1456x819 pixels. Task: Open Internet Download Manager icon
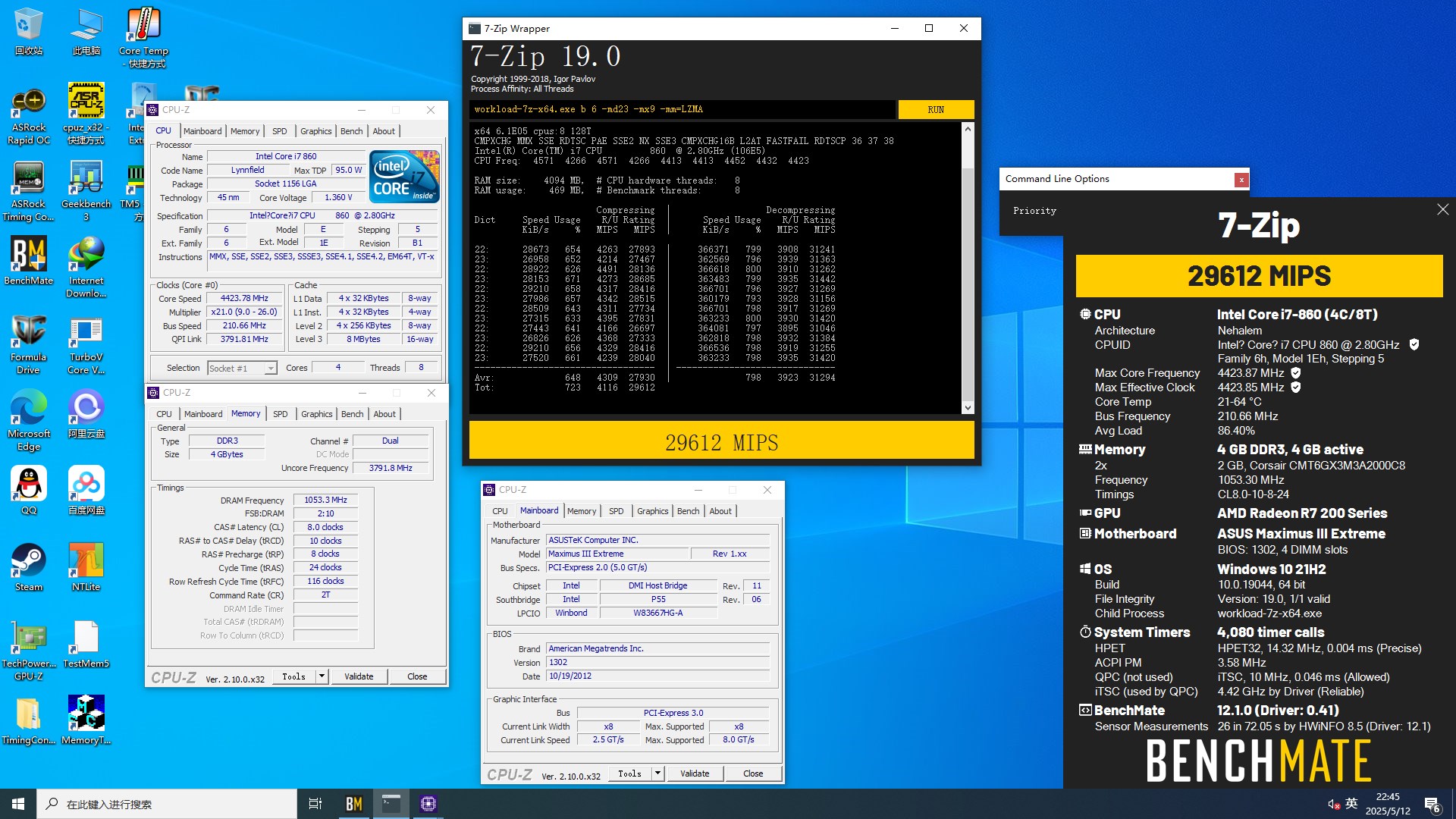tap(86, 268)
